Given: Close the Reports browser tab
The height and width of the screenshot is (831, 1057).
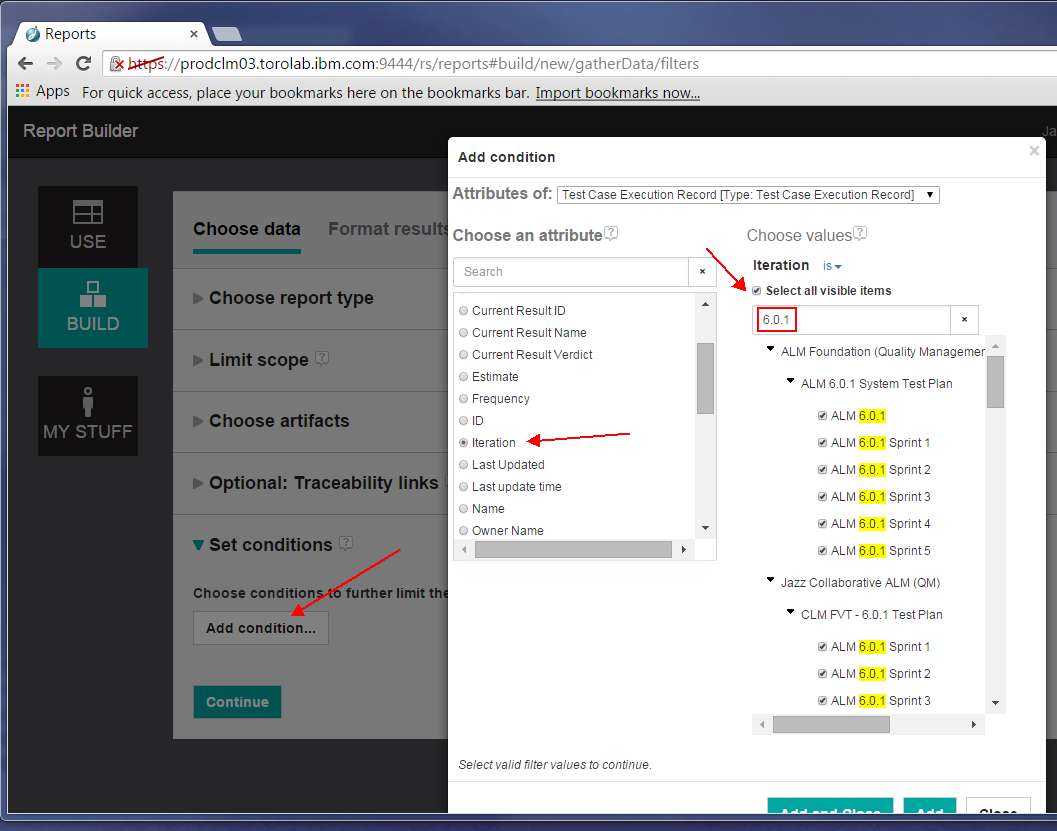Looking at the screenshot, I should point(193,34).
